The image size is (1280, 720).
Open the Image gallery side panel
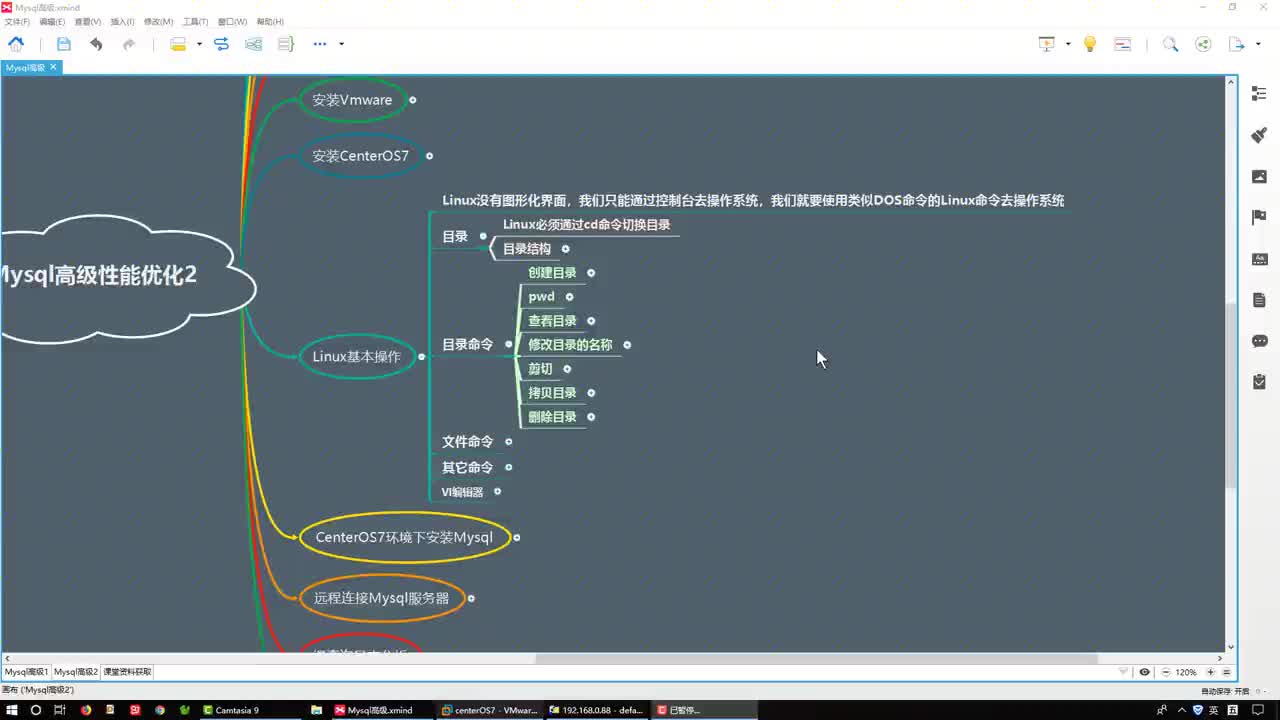click(1259, 176)
